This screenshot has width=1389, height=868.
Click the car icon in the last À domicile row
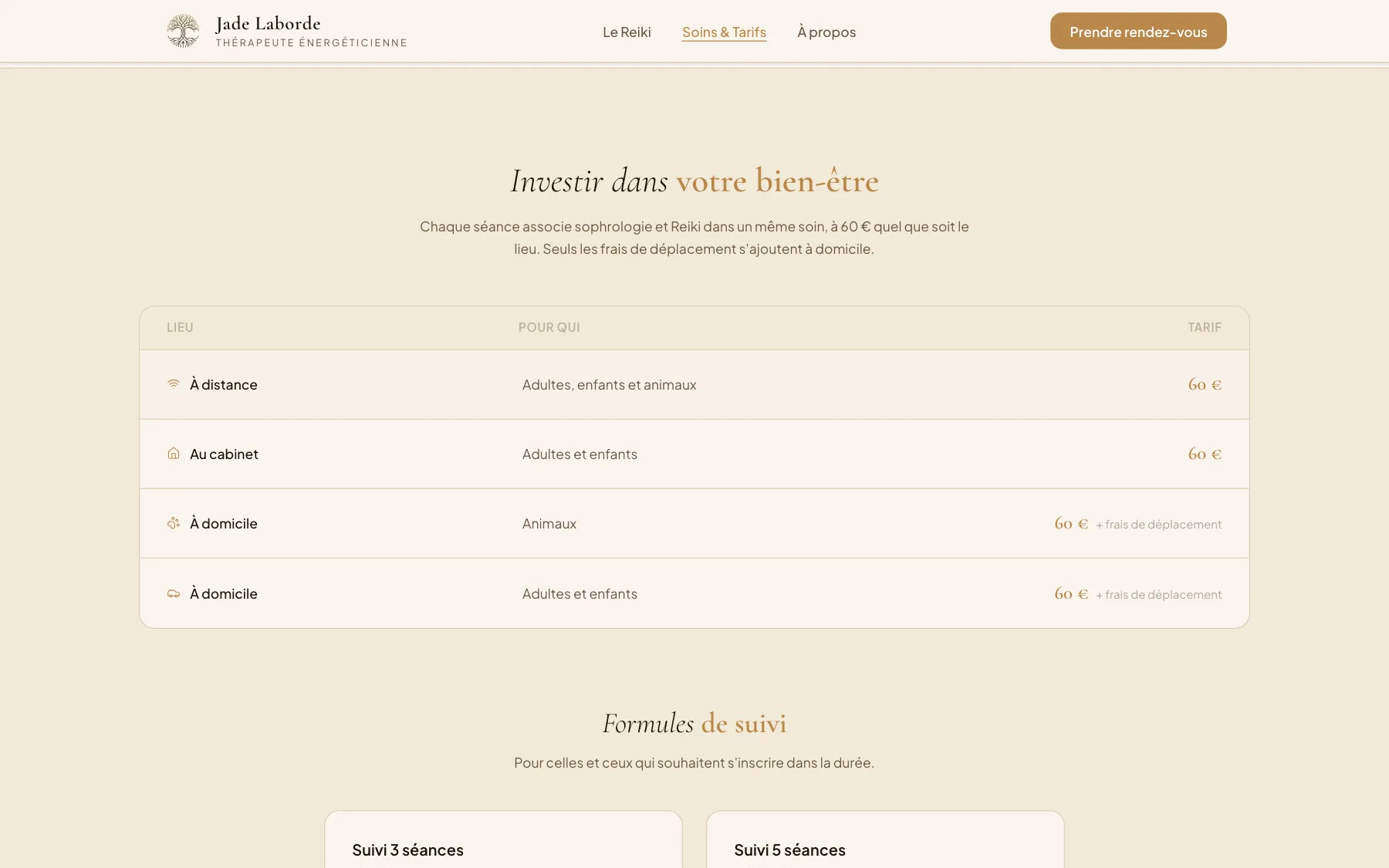174,593
